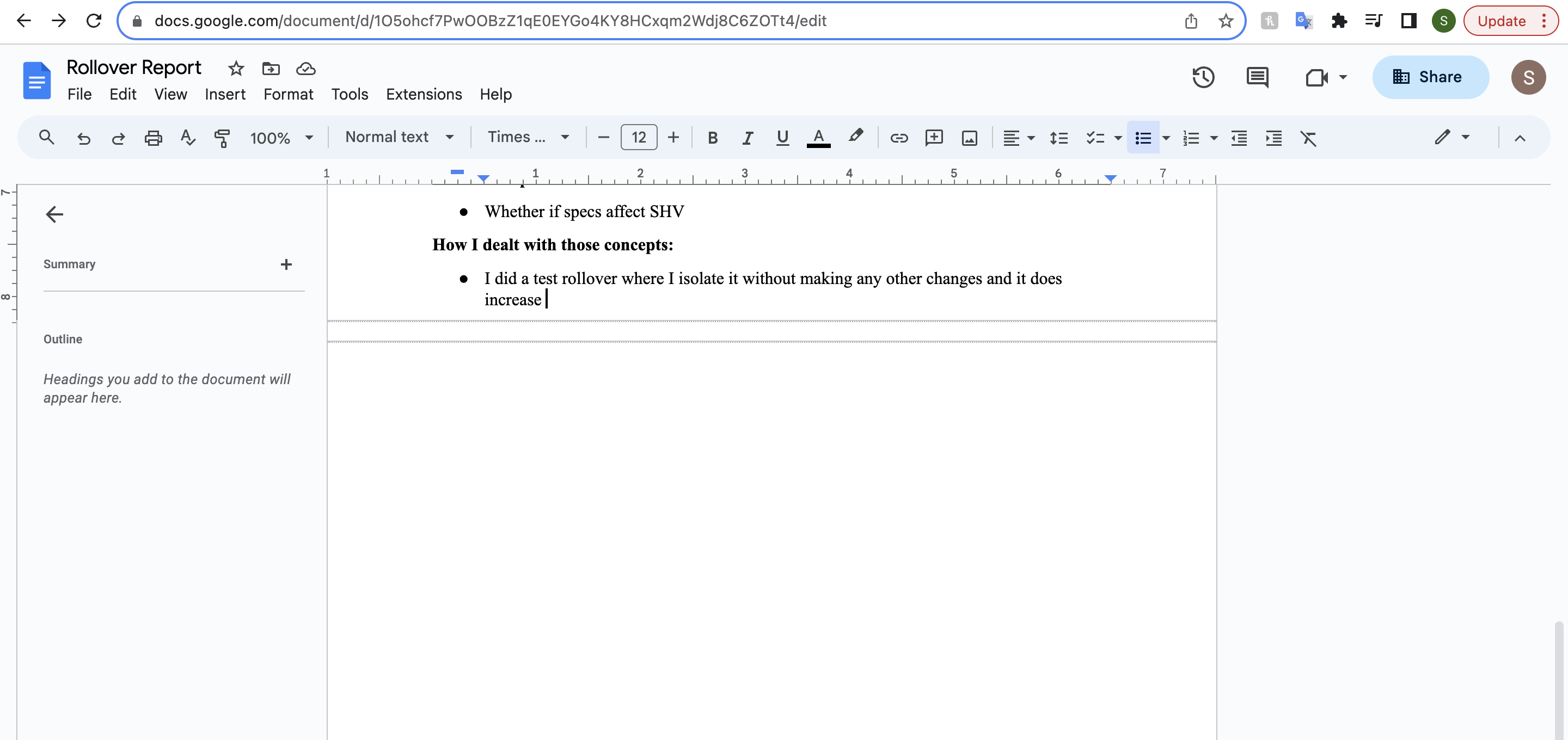Toggle the bulleted list button
The image size is (1568, 740).
point(1143,138)
